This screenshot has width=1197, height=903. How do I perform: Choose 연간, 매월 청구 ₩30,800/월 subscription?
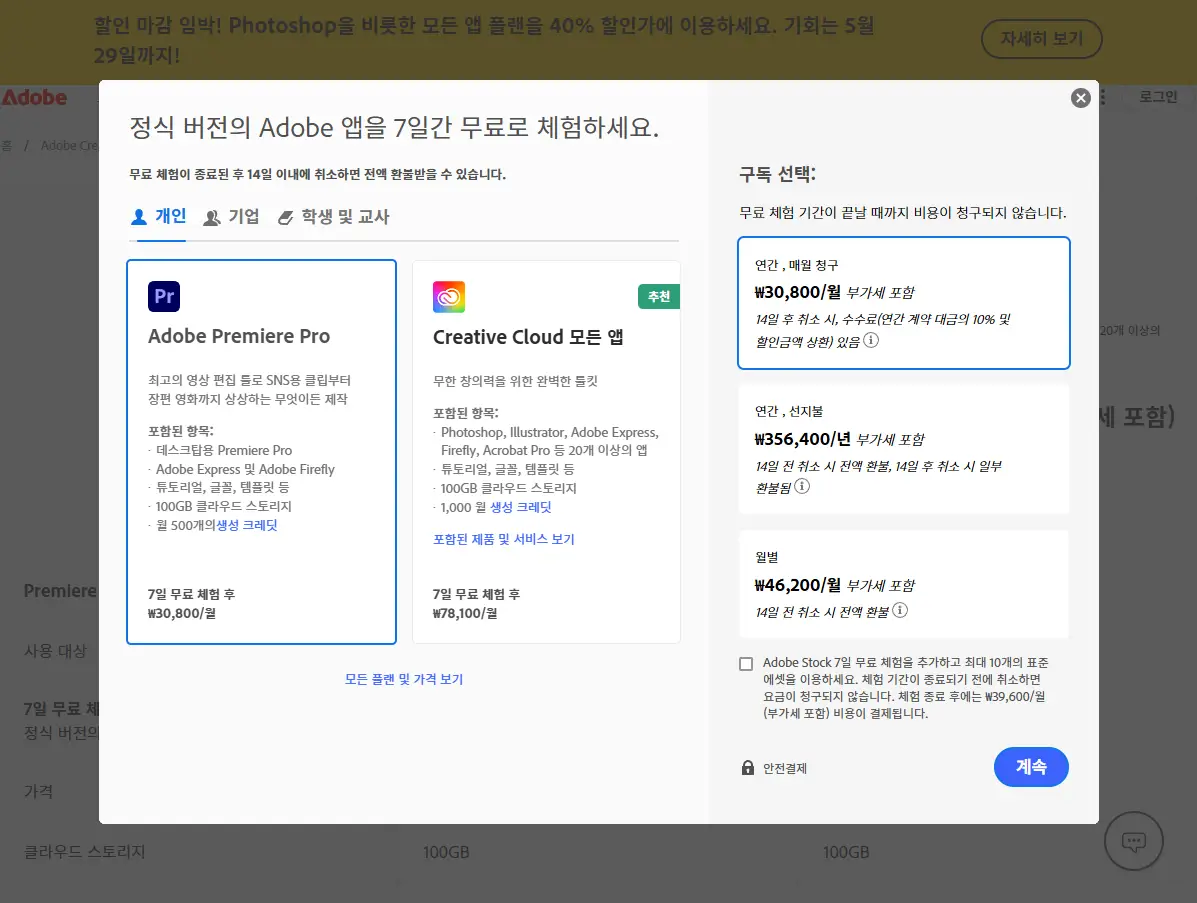coord(904,303)
